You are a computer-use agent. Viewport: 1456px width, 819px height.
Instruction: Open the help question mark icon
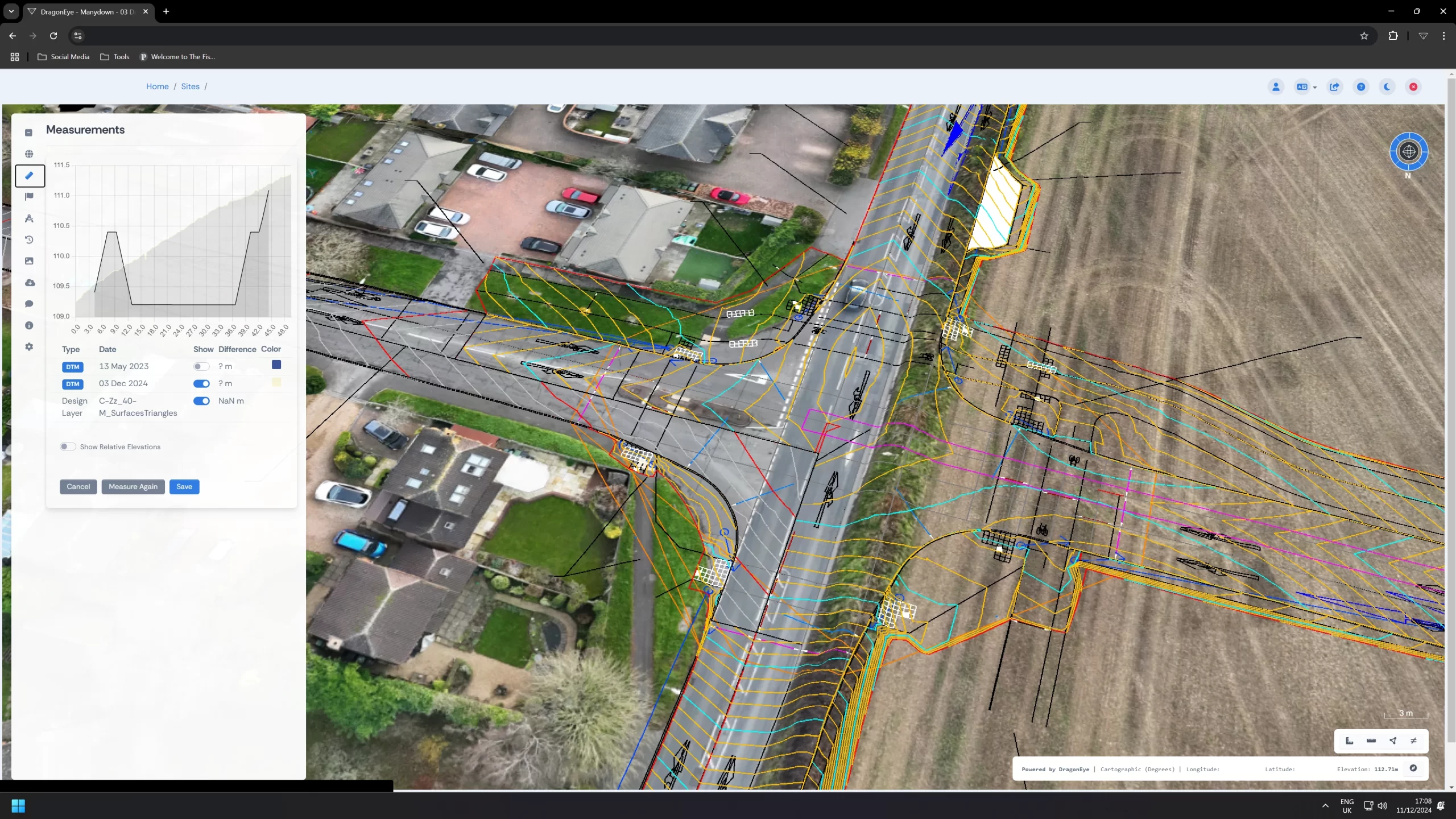(x=1360, y=86)
